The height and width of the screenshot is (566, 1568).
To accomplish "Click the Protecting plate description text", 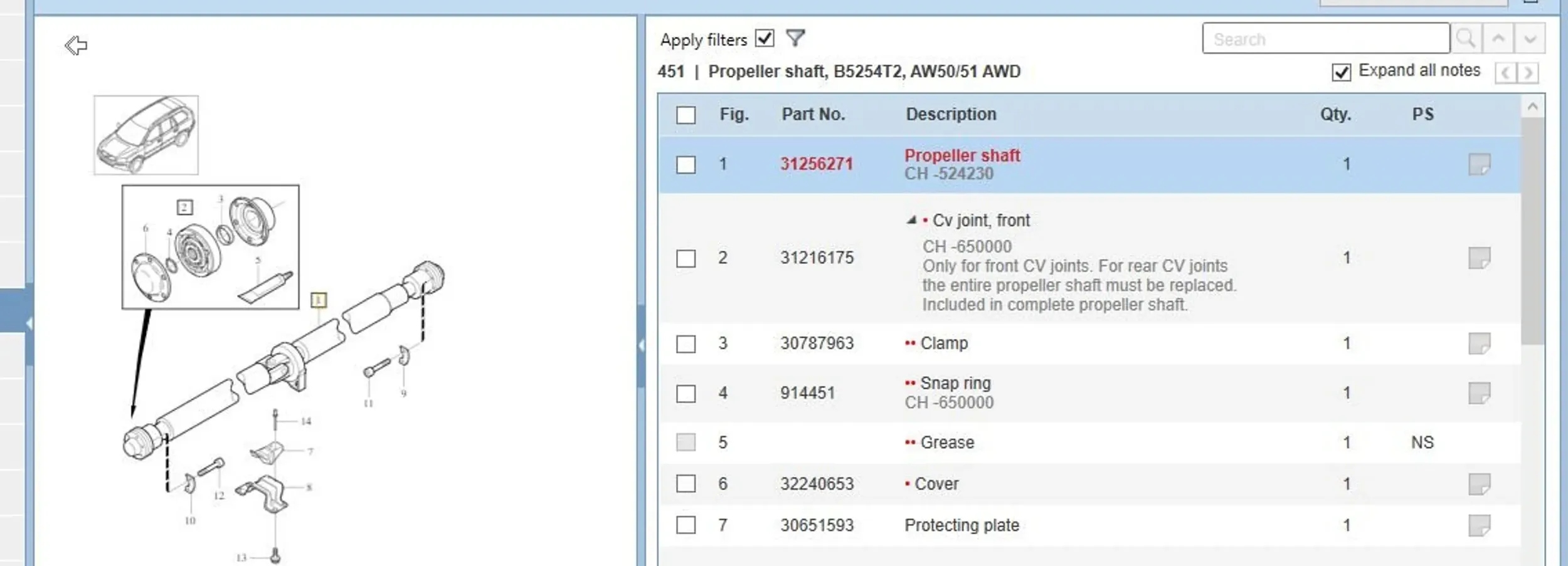I will coord(961,525).
